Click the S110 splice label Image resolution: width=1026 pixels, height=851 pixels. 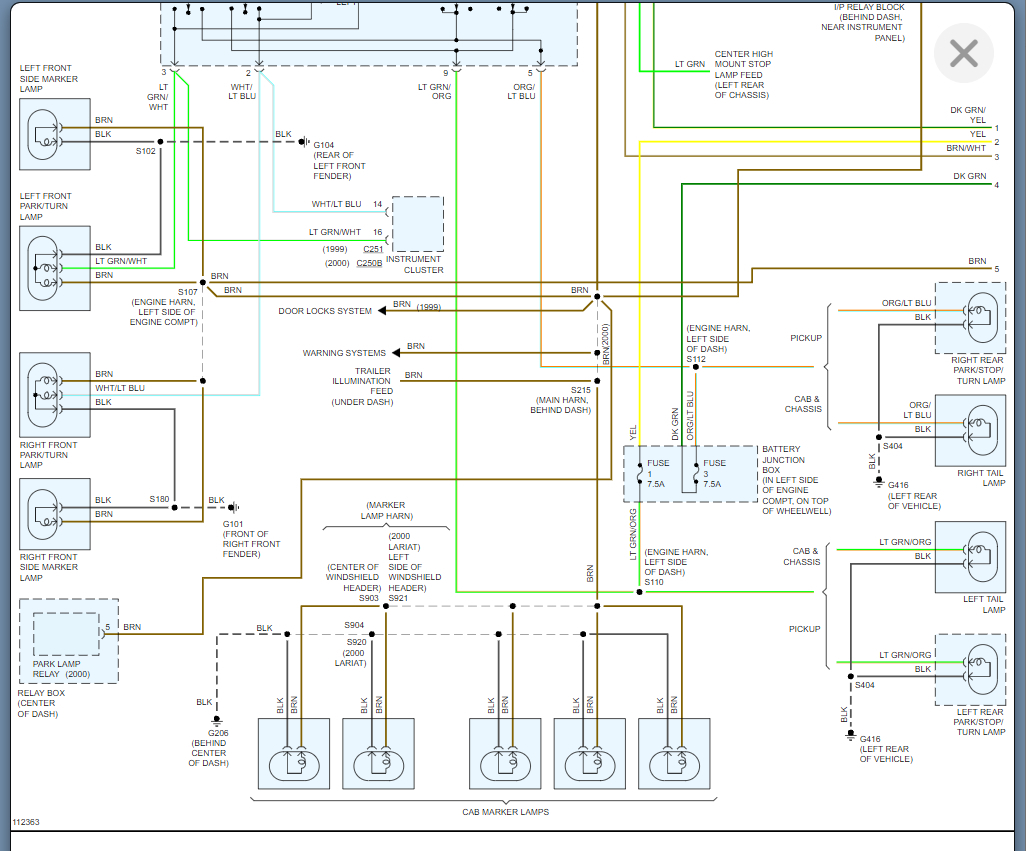[x=654, y=582]
